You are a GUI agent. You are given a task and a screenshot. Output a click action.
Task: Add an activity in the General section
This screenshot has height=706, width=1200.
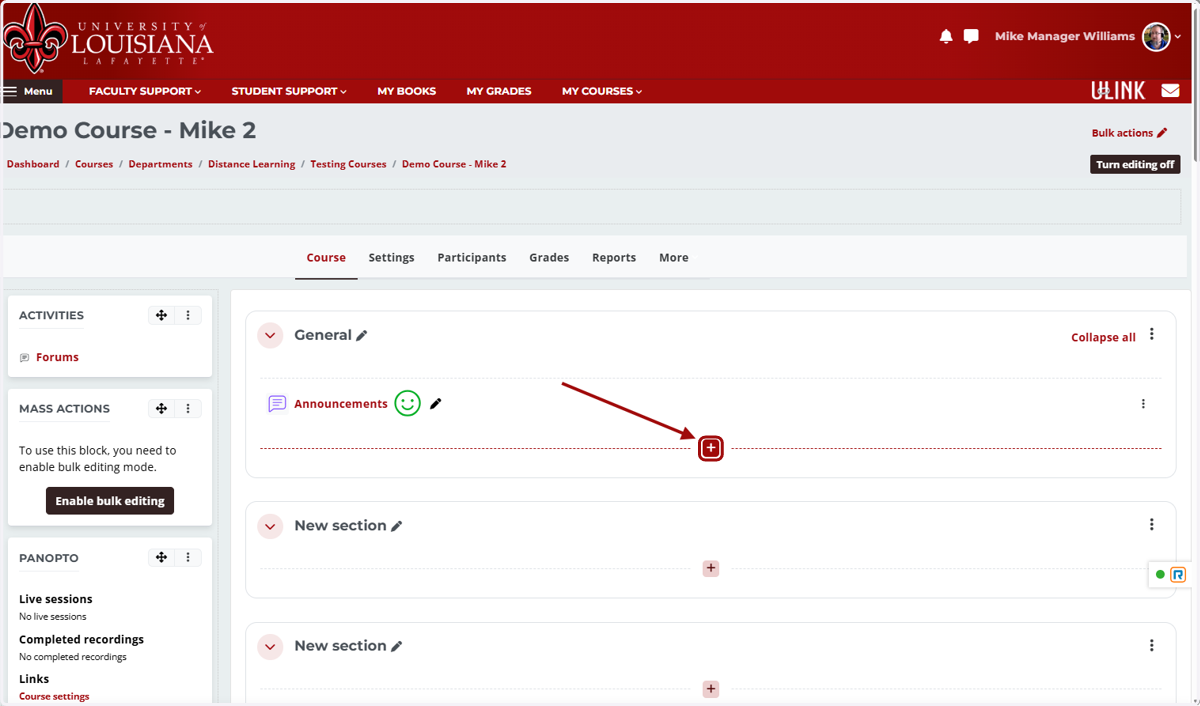pyautogui.click(x=711, y=448)
